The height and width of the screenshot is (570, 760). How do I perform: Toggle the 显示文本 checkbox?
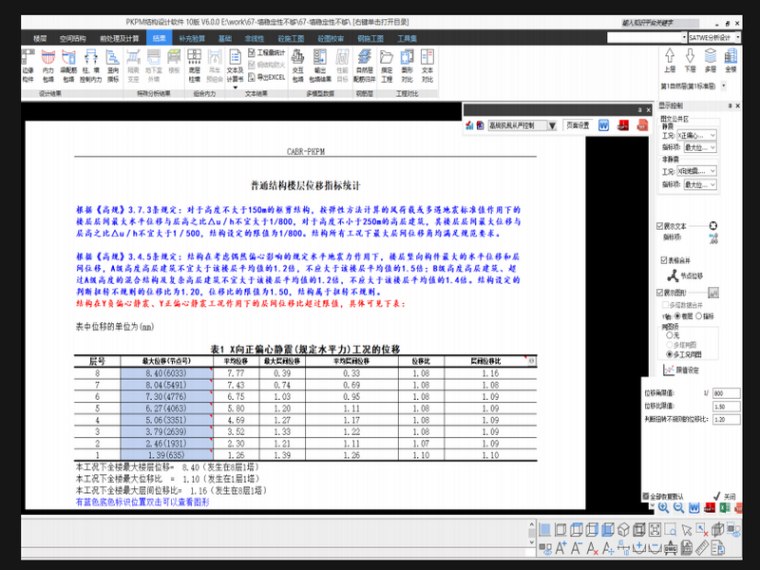coord(660,226)
